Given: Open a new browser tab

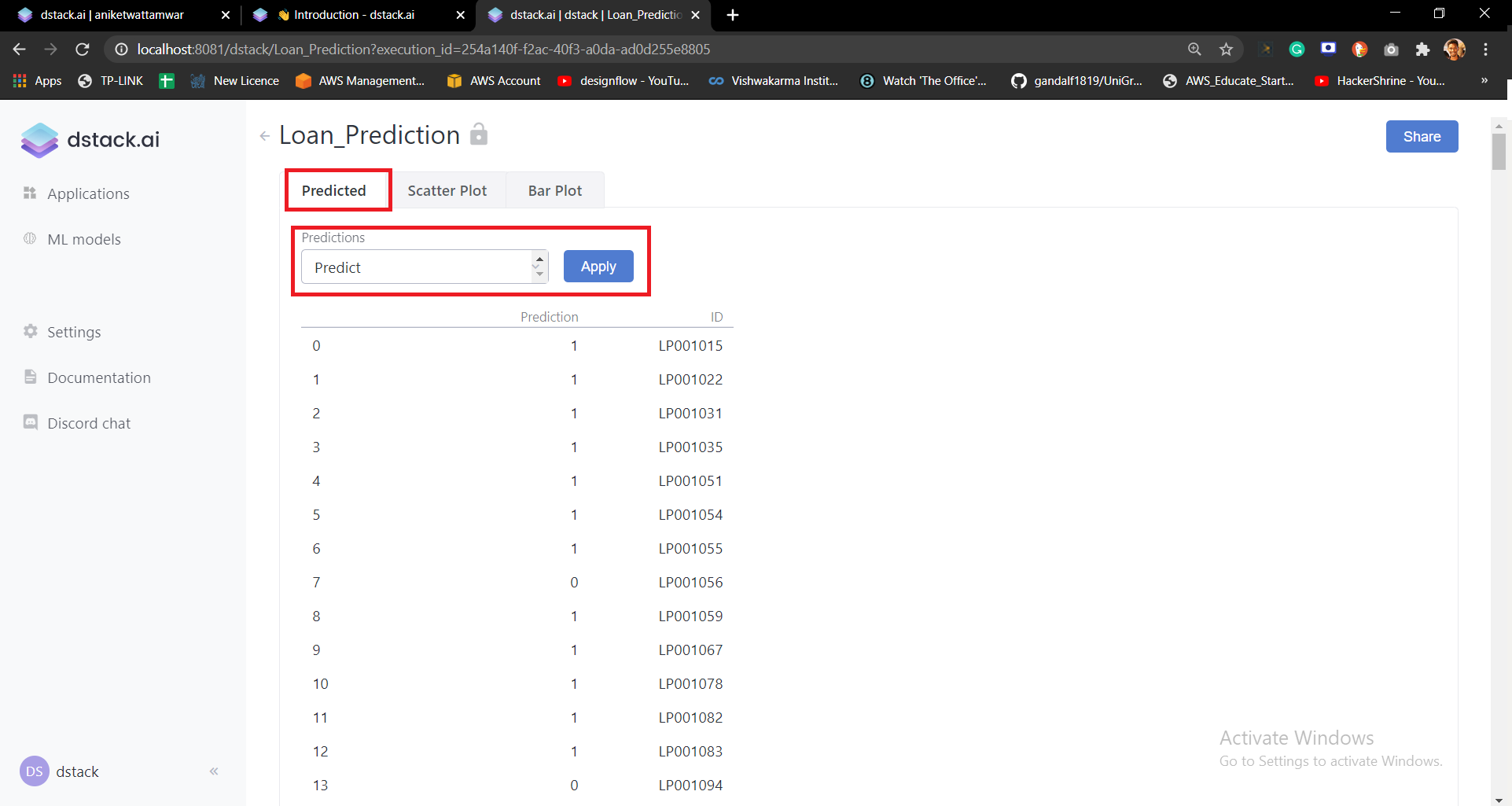Looking at the screenshot, I should click(x=733, y=15).
